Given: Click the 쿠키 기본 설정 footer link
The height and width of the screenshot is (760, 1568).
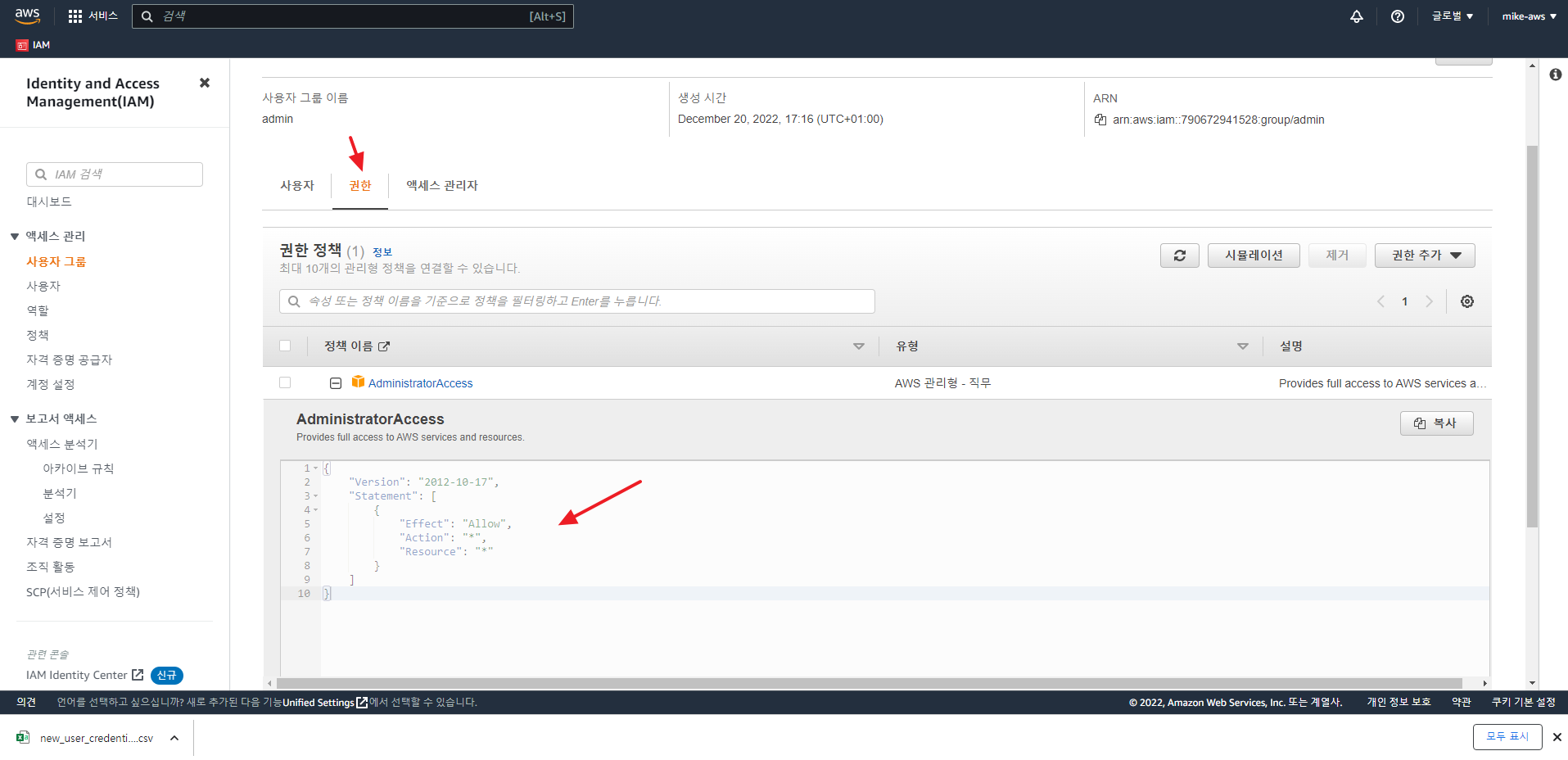Looking at the screenshot, I should pyautogui.click(x=1523, y=702).
